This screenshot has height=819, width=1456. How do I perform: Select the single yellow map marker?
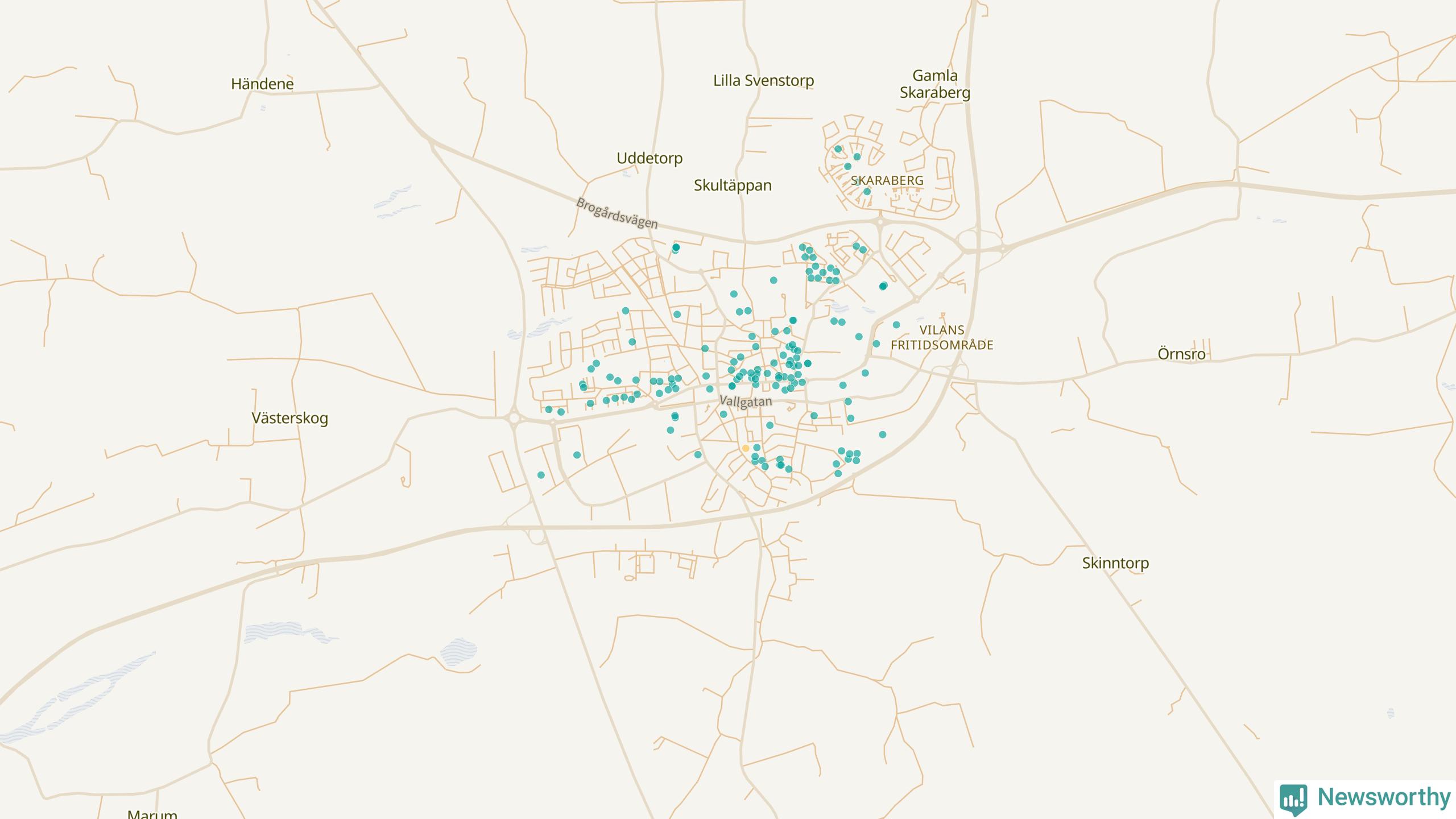click(746, 448)
